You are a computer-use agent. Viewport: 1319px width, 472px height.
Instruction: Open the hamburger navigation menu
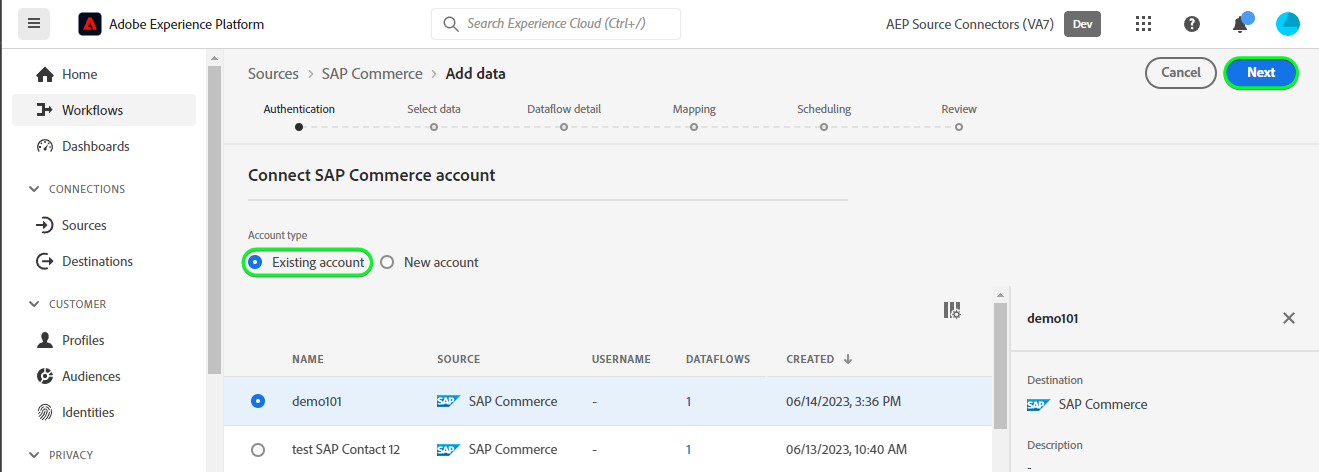tap(34, 23)
